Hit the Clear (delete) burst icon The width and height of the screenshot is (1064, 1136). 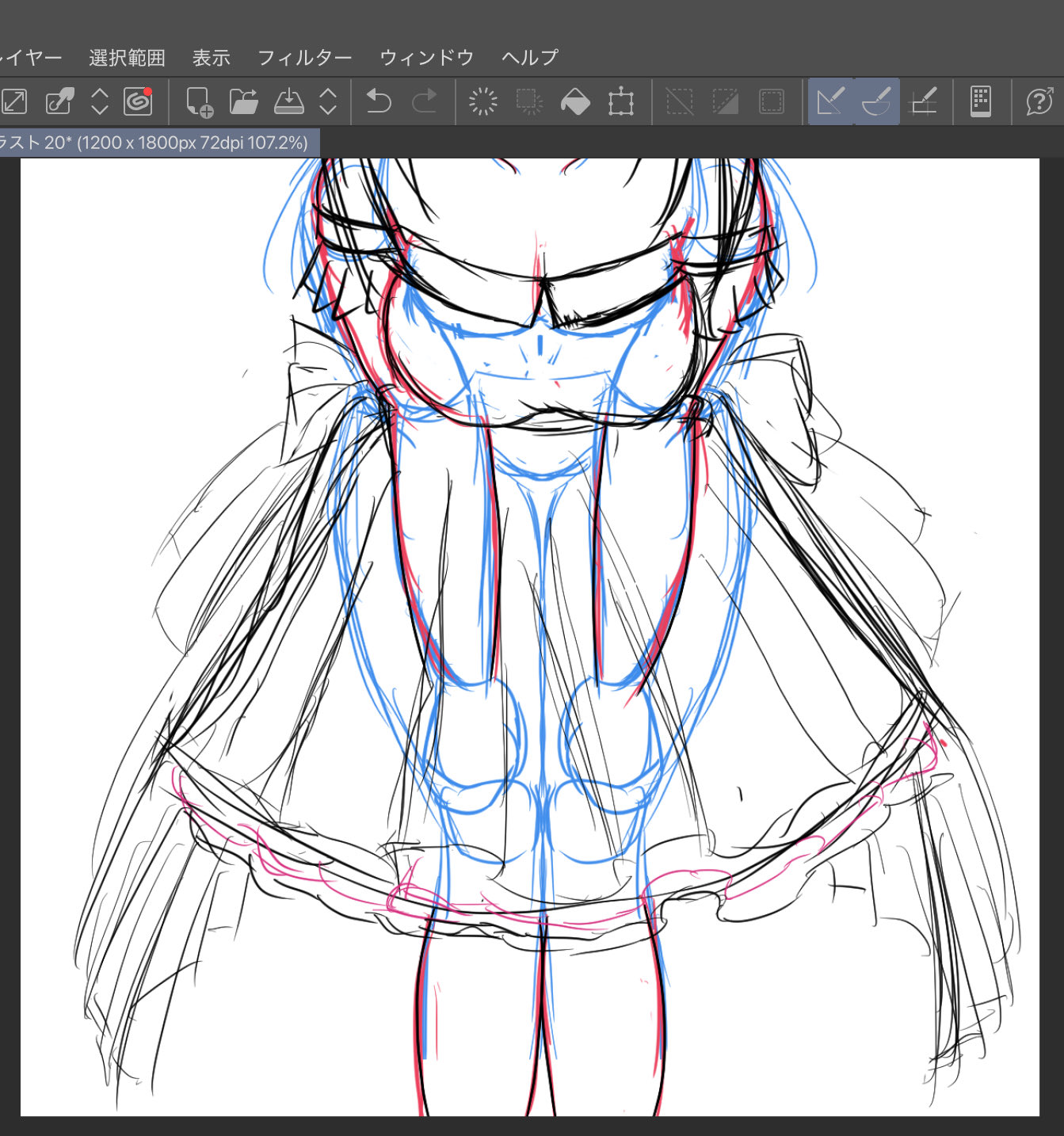click(x=483, y=102)
